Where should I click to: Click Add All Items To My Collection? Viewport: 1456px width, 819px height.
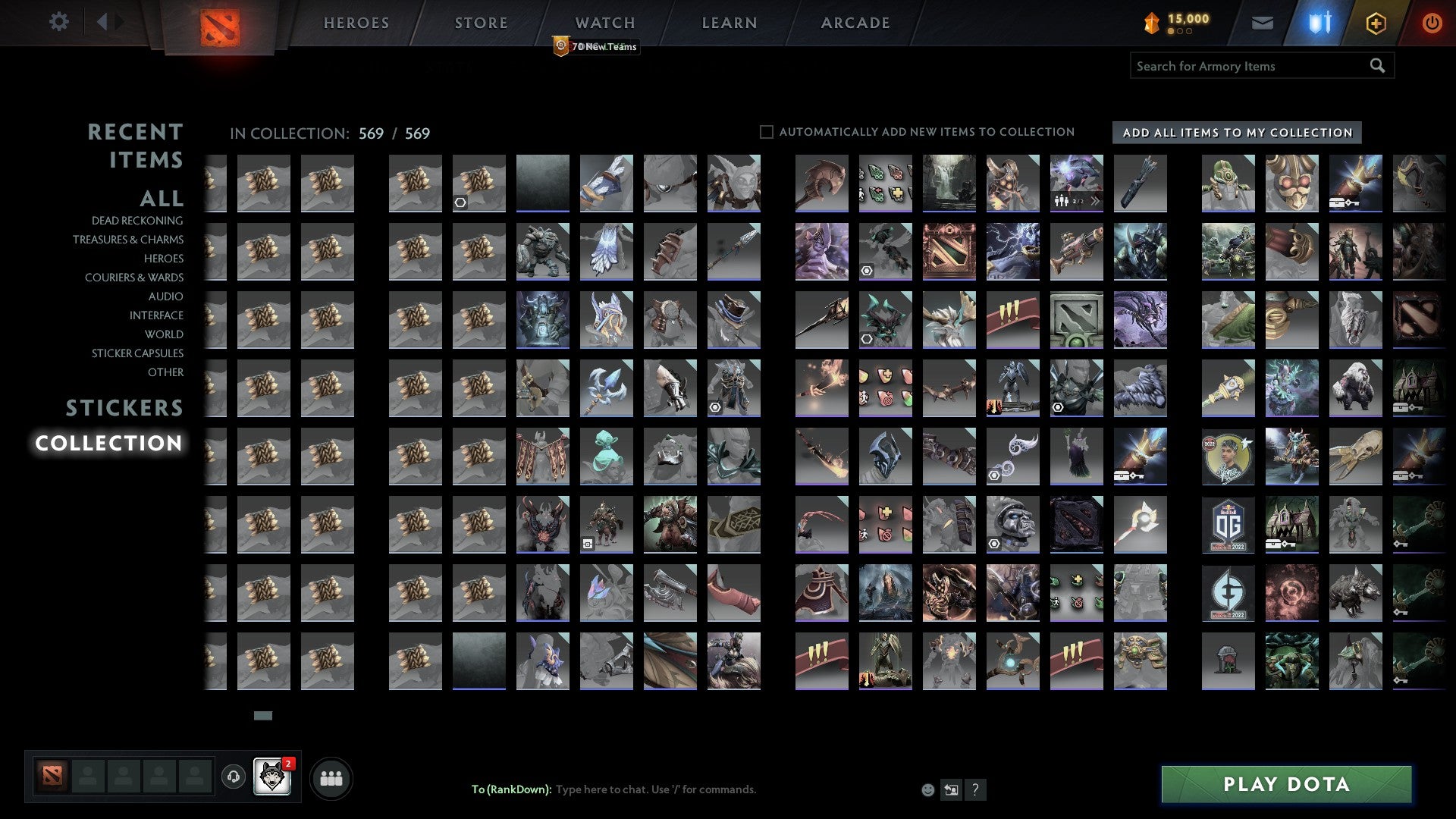click(x=1237, y=133)
